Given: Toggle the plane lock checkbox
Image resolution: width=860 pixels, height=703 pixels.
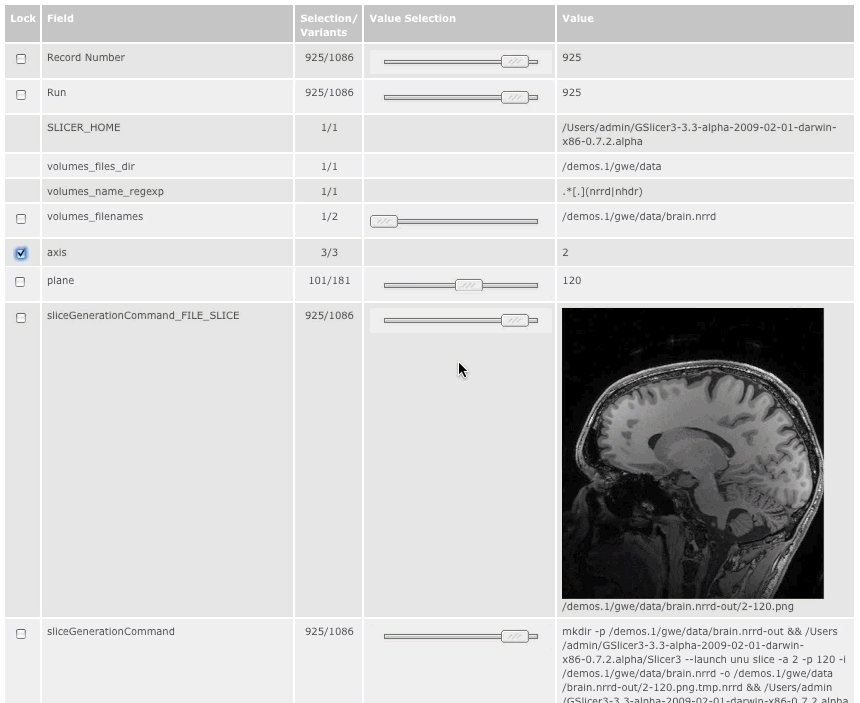Looking at the screenshot, I should click(21, 283).
